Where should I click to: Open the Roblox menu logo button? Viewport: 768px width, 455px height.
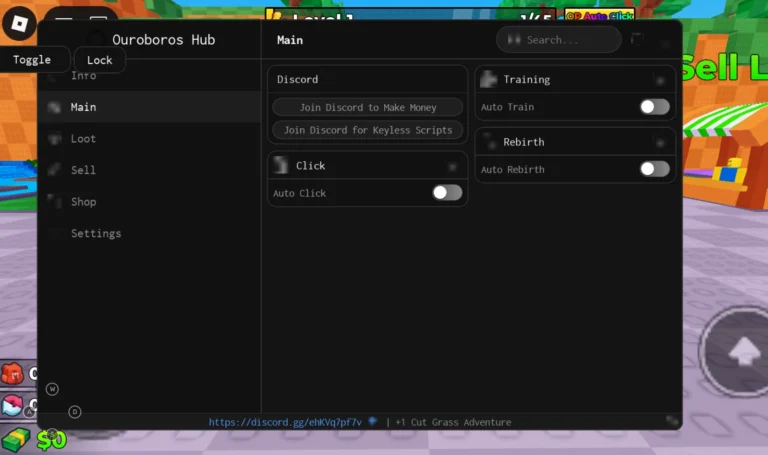(x=19, y=23)
